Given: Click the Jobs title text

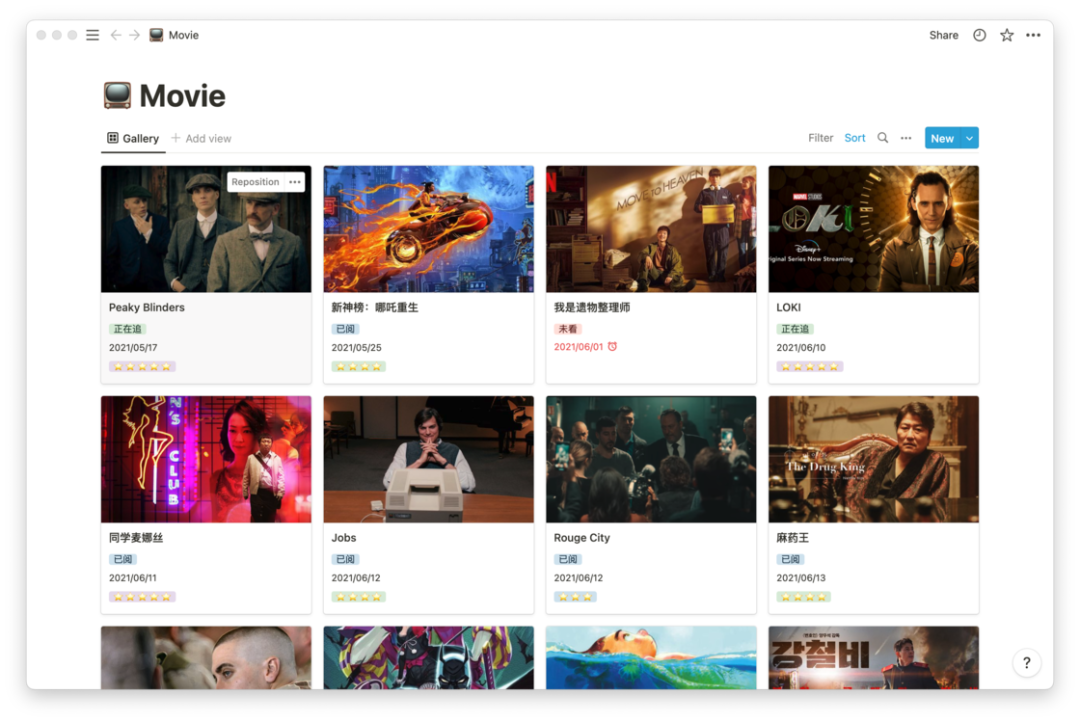Looking at the screenshot, I should tap(344, 537).
